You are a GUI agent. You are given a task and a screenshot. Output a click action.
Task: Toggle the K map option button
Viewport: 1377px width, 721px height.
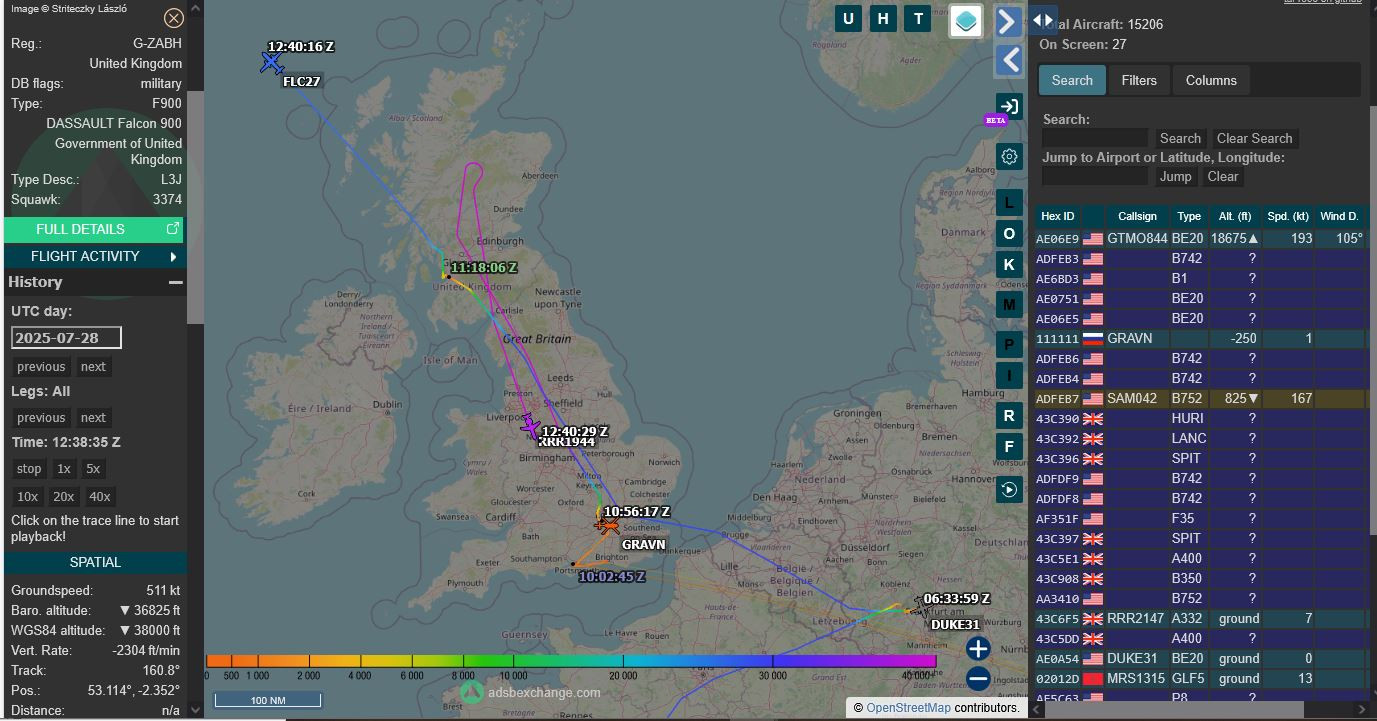pyautogui.click(x=1009, y=264)
